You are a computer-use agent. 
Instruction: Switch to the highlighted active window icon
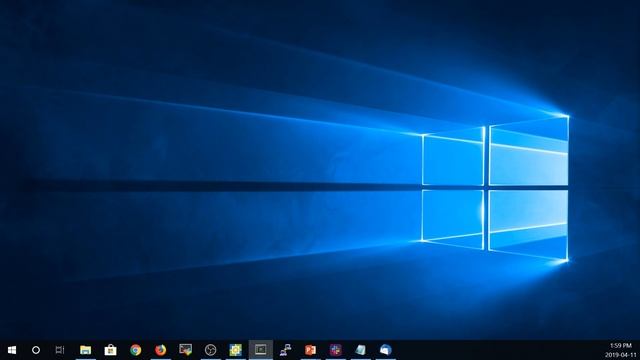click(x=260, y=349)
